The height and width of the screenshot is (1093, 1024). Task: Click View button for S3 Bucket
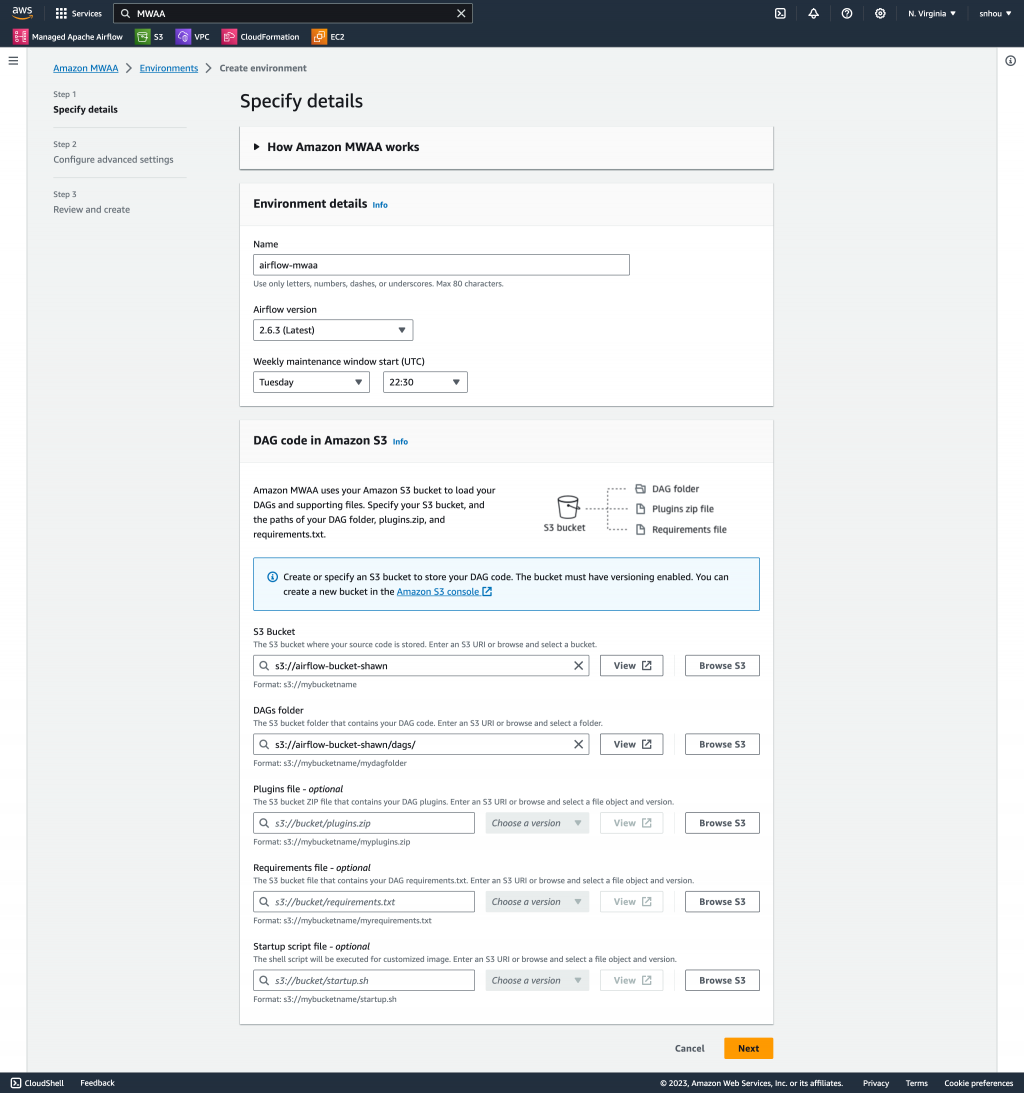click(632, 666)
